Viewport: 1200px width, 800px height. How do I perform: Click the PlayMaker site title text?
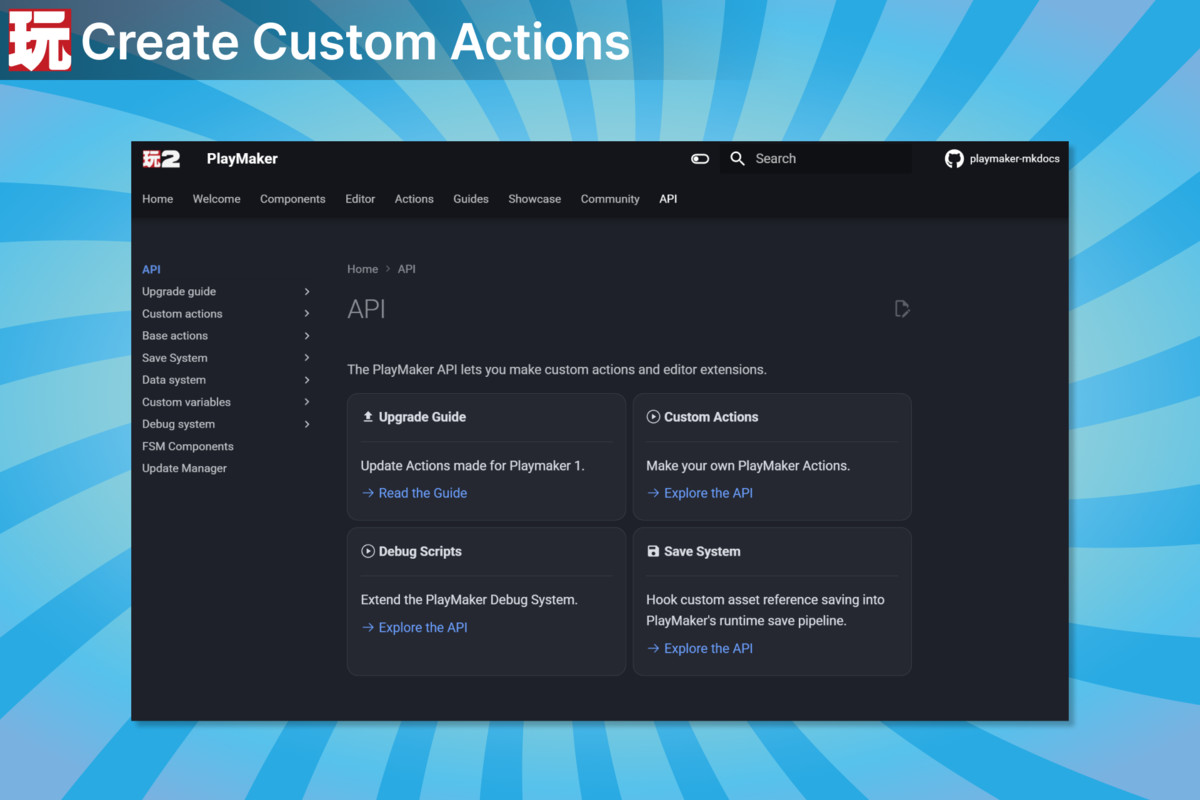click(x=242, y=158)
